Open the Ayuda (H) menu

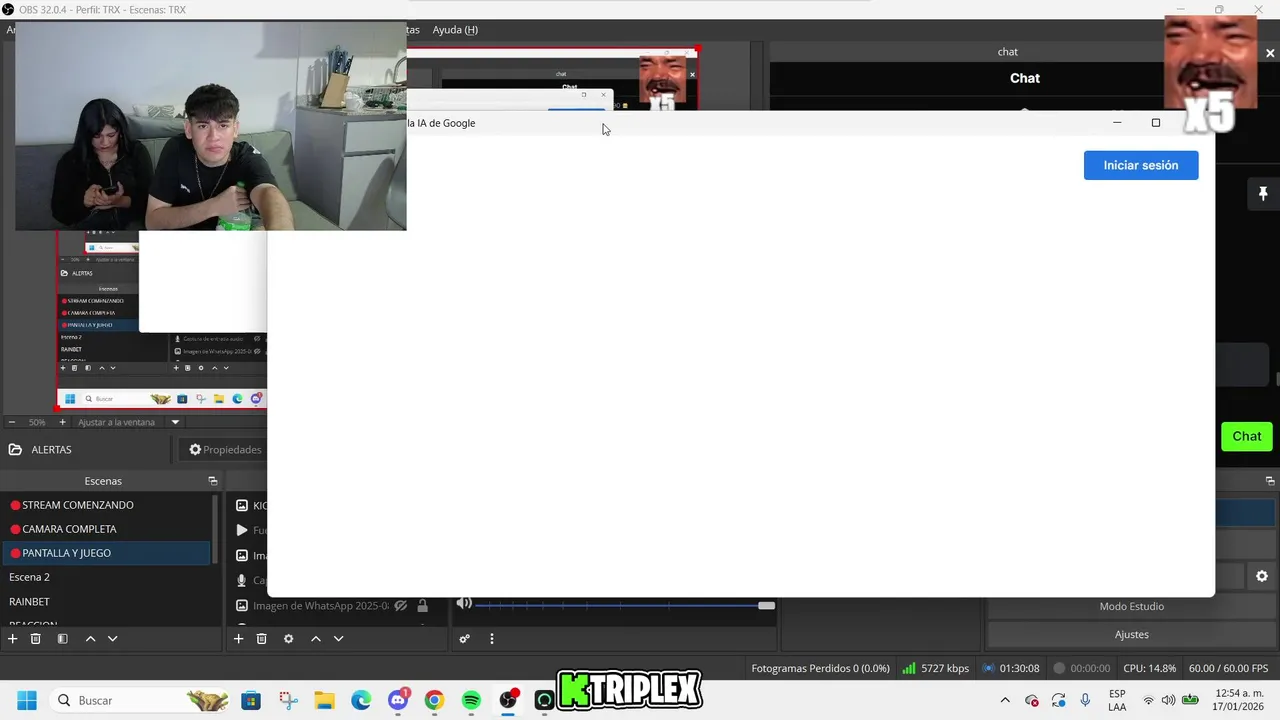tap(455, 30)
